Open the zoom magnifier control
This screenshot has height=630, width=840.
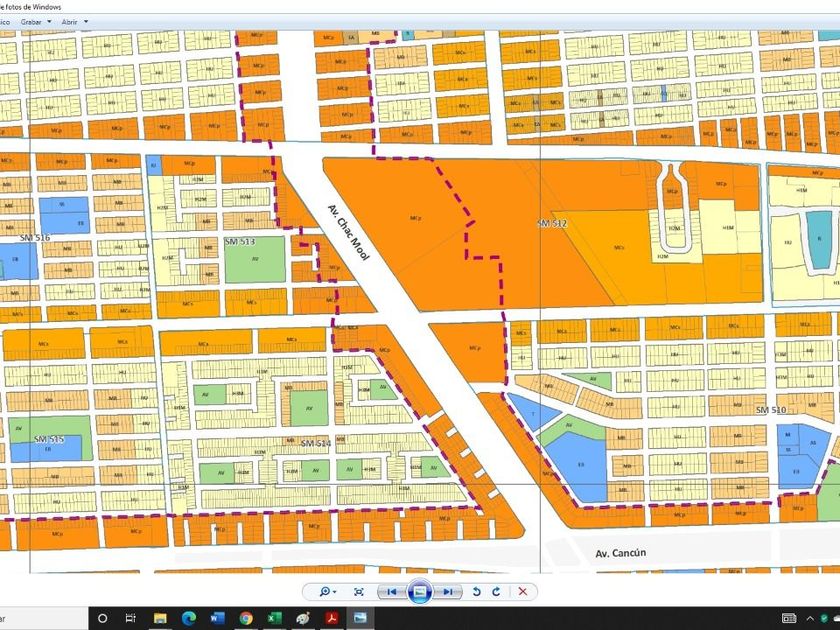click(325, 591)
